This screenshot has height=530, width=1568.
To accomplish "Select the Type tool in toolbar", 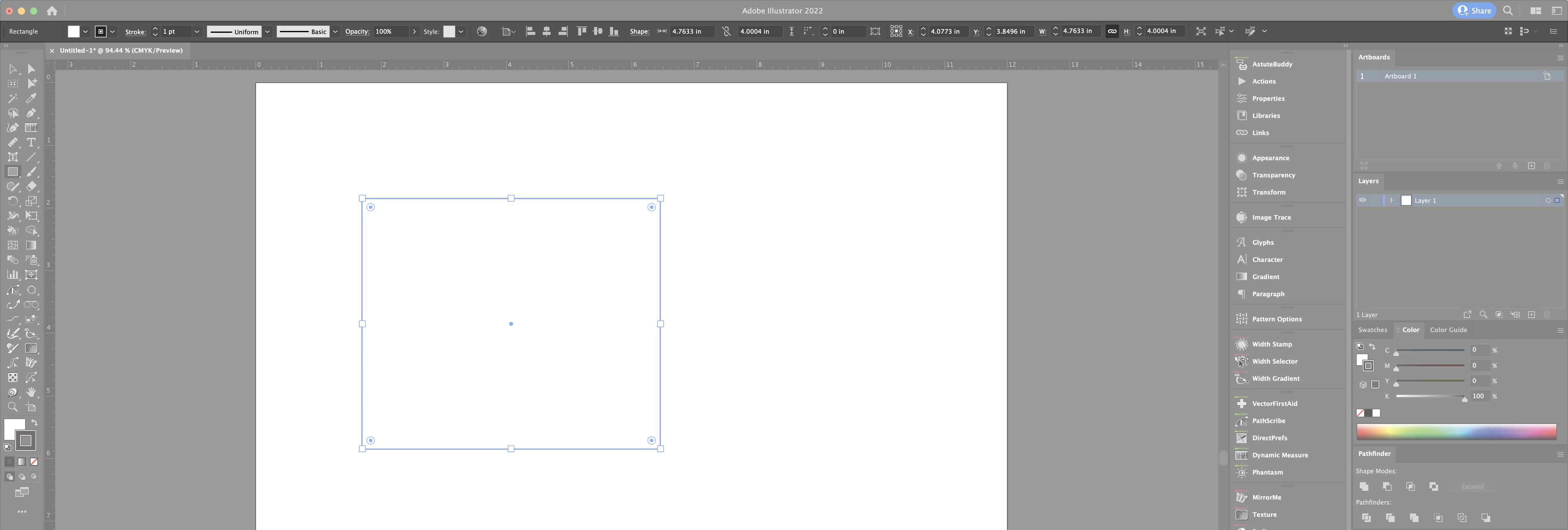I will tap(31, 142).
